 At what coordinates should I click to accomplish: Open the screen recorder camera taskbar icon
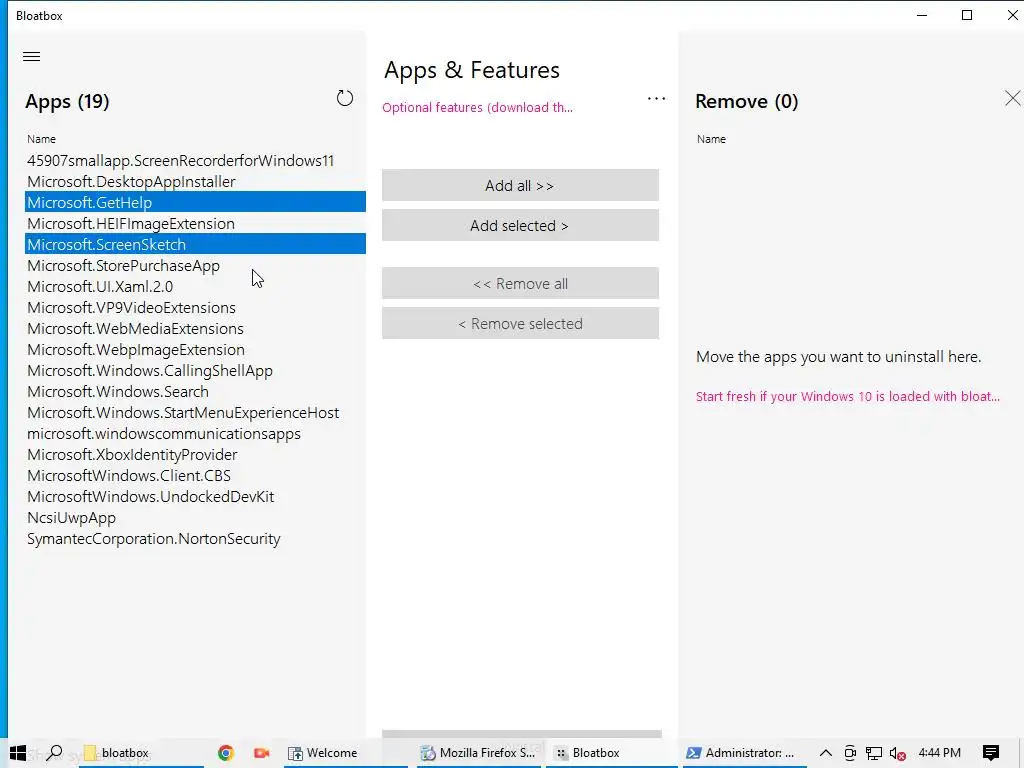[x=262, y=753]
